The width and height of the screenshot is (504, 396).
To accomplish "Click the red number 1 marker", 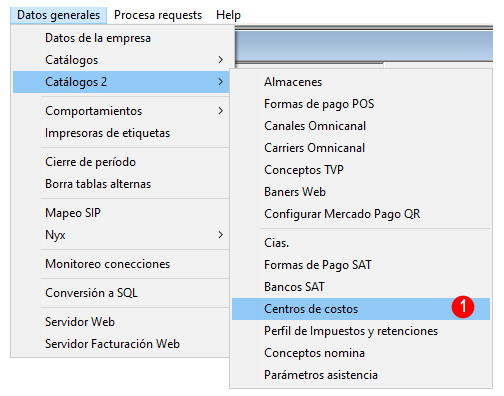I will coord(463,307).
